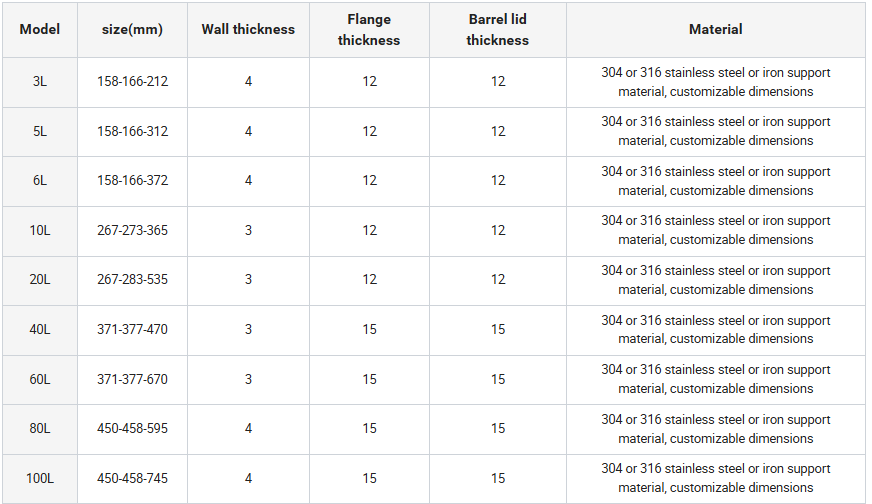Select size value 158-166-372
The width and height of the screenshot is (872, 504).
132,180
